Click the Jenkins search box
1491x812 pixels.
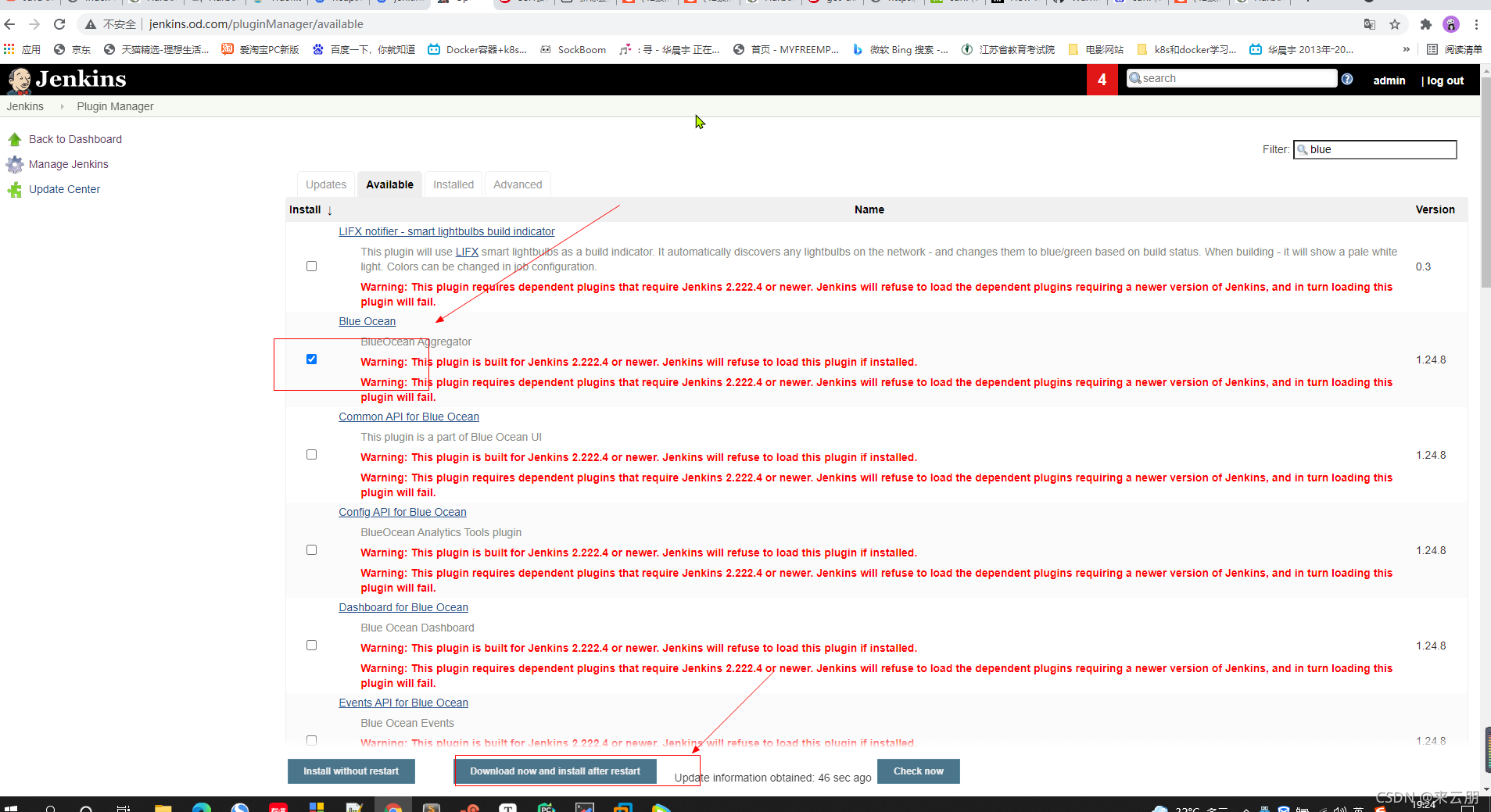point(1232,78)
